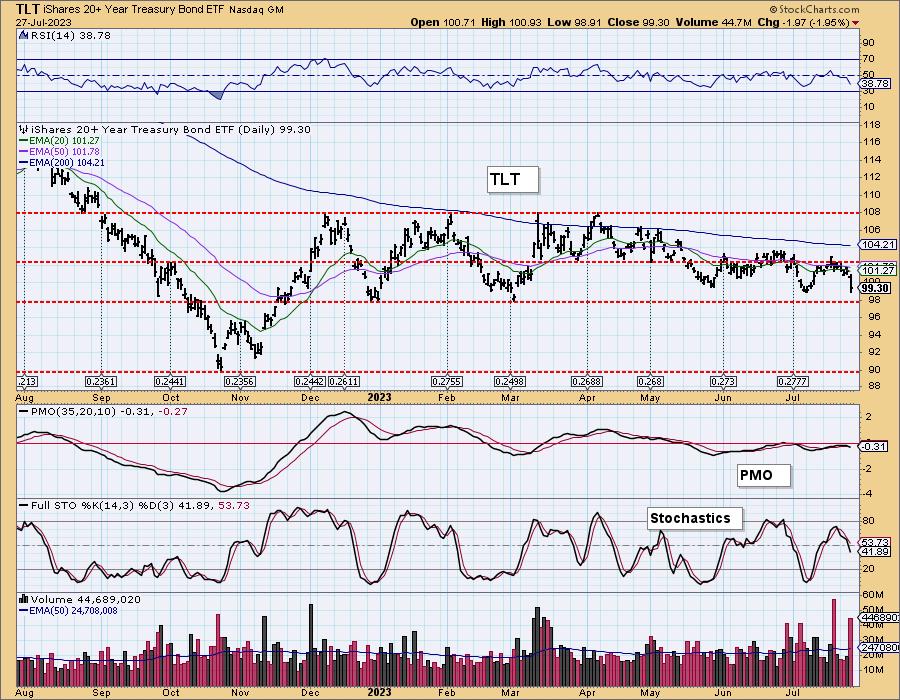Screen dimensions: 900x700
Task: Click the High 100.93 value
Action: click(510, 22)
